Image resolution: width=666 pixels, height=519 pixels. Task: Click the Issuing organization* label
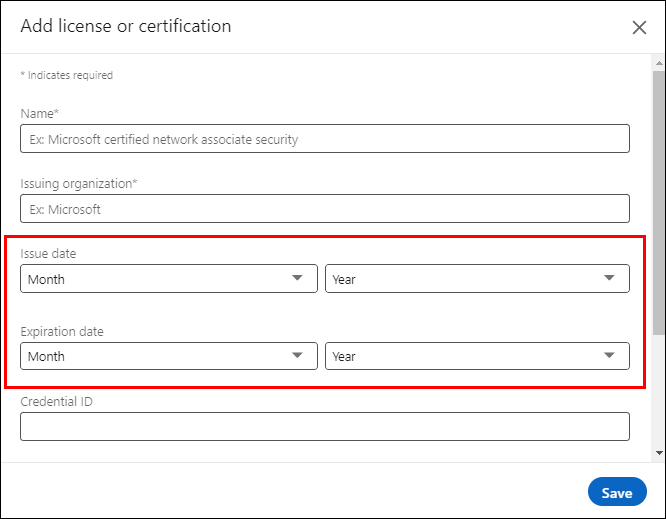coord(79,184)
